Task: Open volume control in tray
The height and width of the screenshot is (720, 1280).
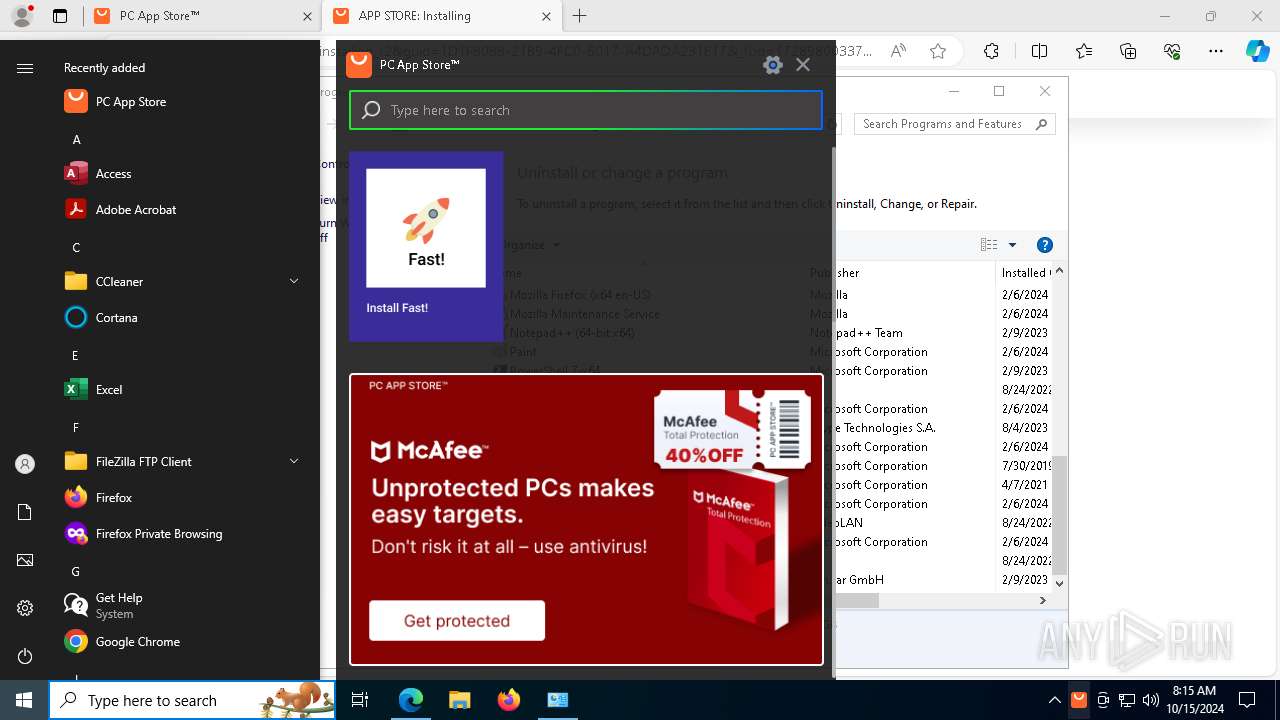Action: [x=1151, y=700]
